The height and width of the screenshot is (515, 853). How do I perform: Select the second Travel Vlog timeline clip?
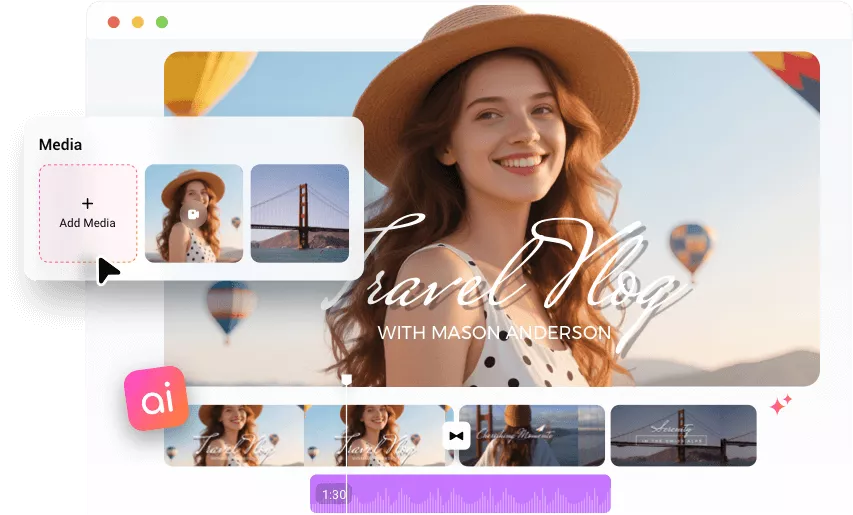379,436
